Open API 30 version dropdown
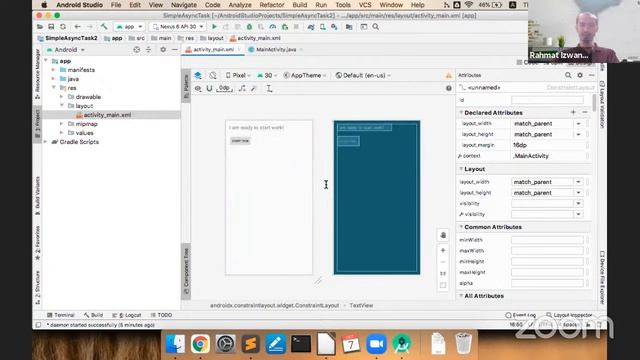This screenshot has width=640, height=360. (267, 76)
